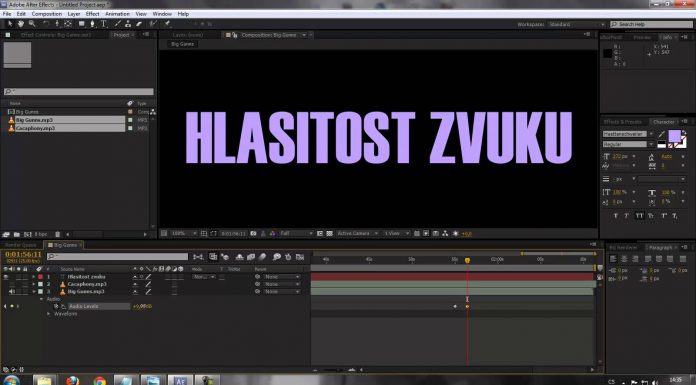
Task: Switch to Render Queue tab
Action: 19,245
